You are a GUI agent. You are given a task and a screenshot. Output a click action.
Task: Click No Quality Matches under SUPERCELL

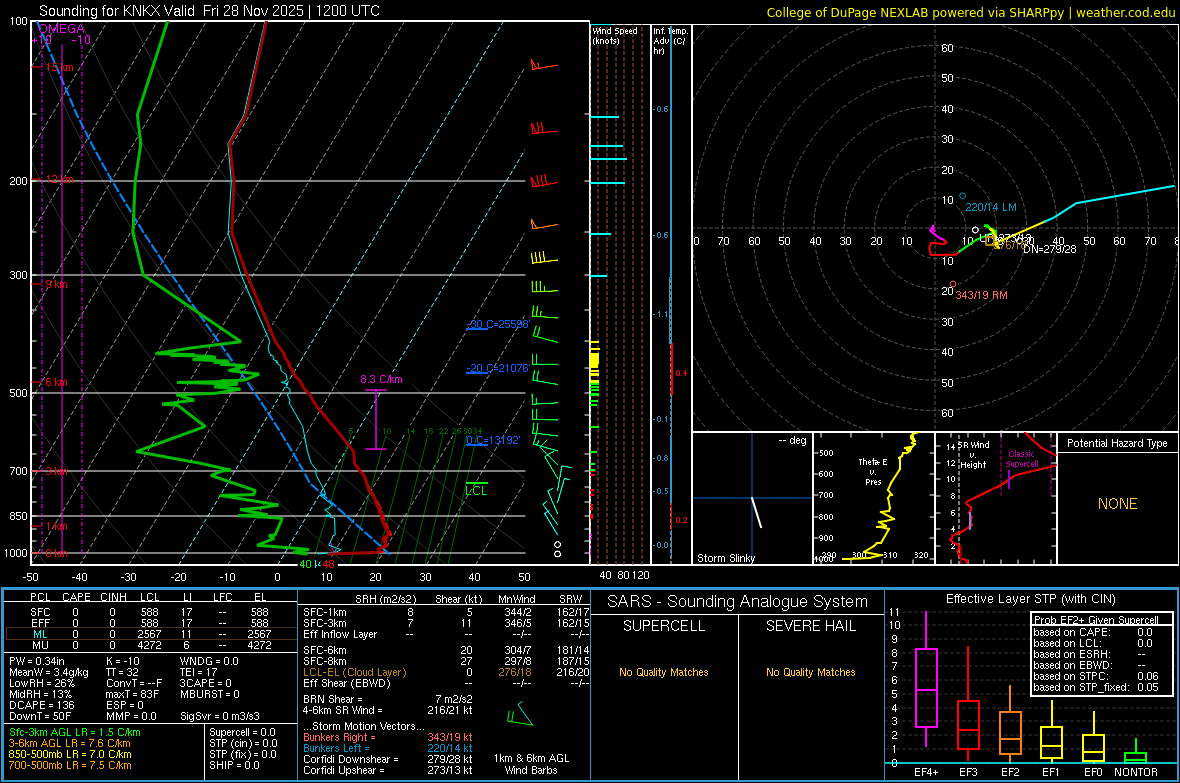coord(664,672)
